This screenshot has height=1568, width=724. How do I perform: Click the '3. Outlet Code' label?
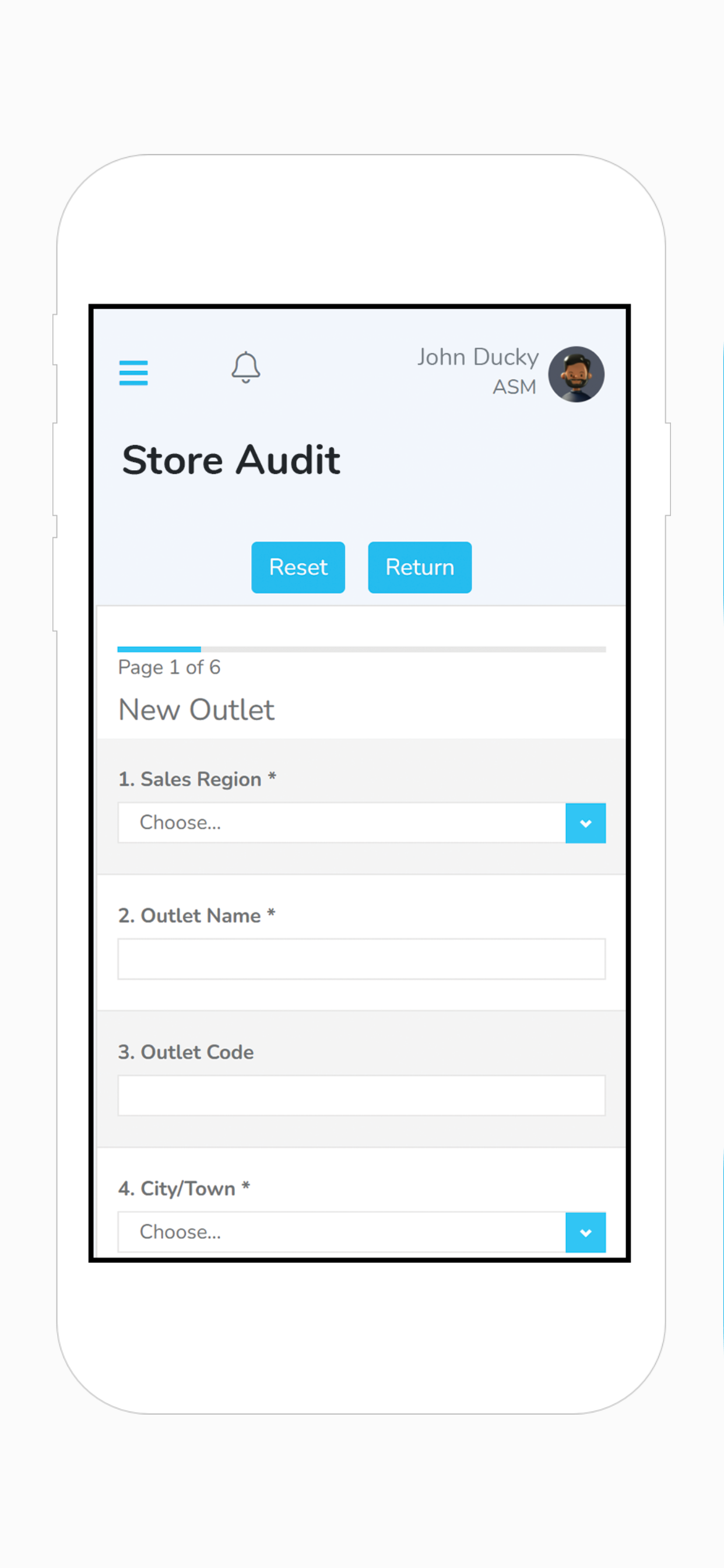185,1052
